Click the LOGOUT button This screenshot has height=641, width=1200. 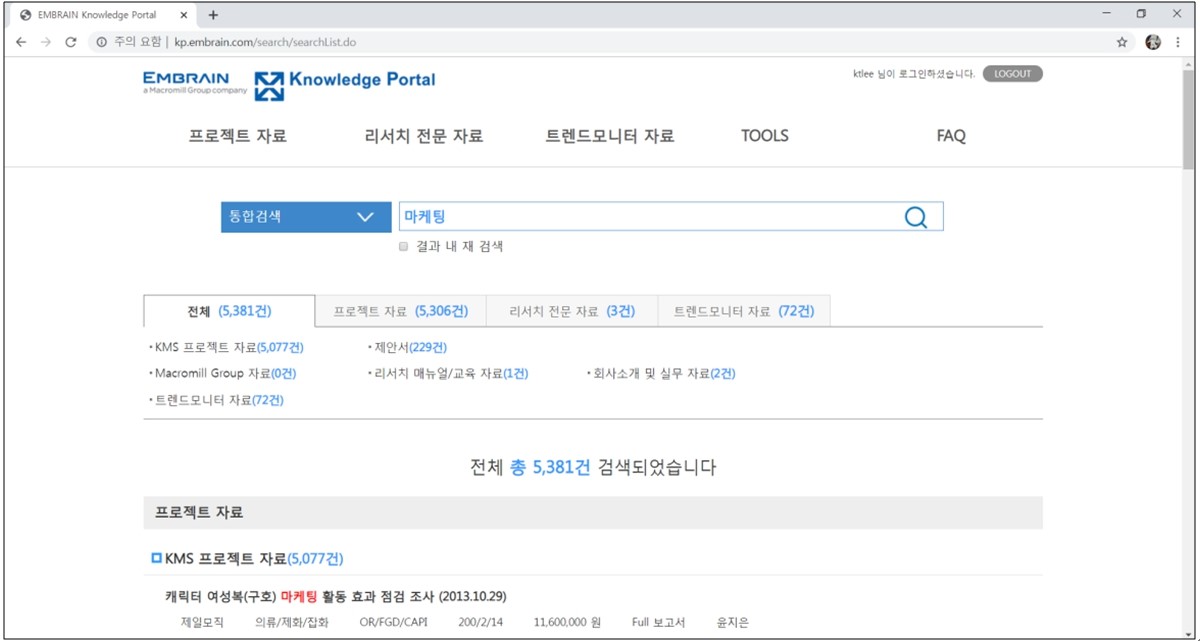tap(1012, 73)
